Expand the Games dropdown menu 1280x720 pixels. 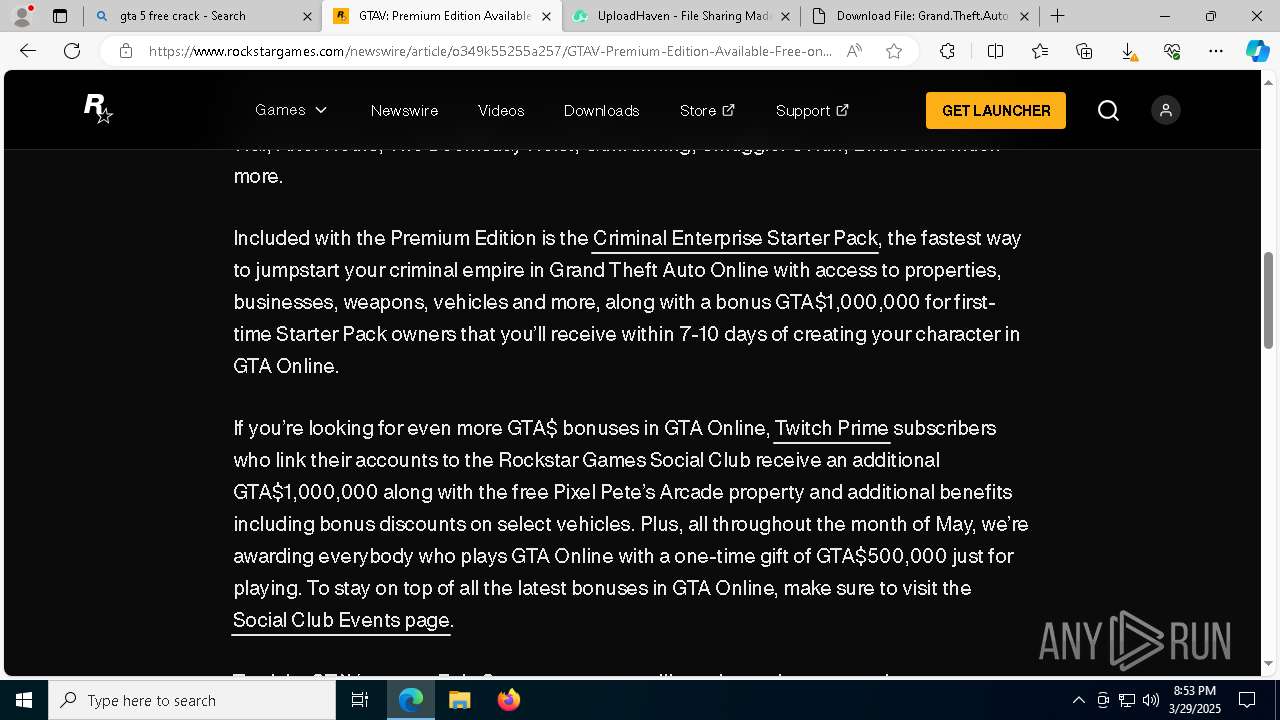[291, 110]
